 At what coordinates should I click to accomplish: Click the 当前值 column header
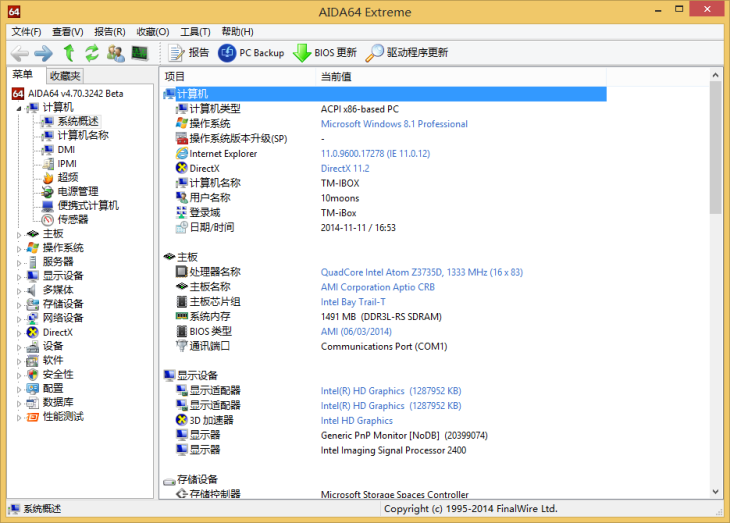point(461,76)
